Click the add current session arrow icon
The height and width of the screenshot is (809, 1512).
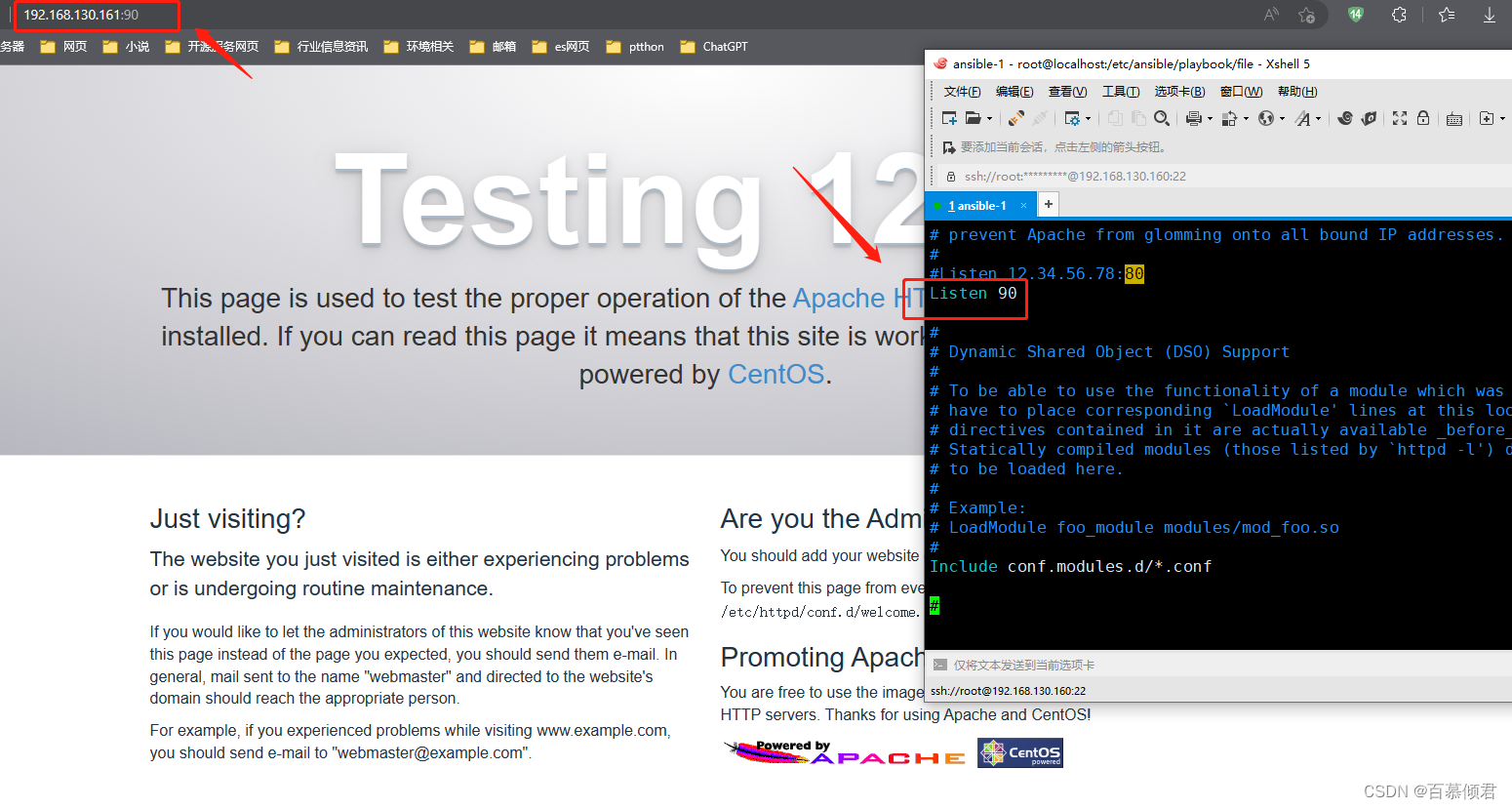coord(949,147)
